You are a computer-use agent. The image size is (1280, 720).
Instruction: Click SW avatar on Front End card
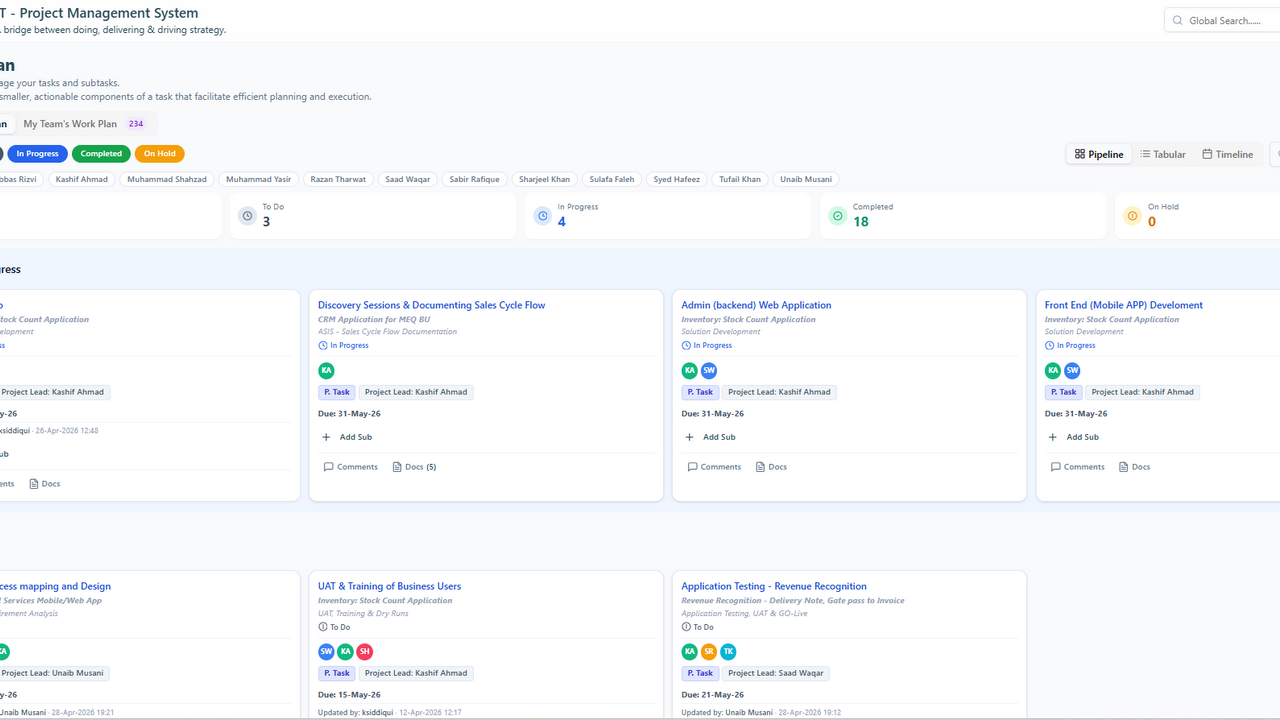pyautogui.click(x=1072, y=371)
